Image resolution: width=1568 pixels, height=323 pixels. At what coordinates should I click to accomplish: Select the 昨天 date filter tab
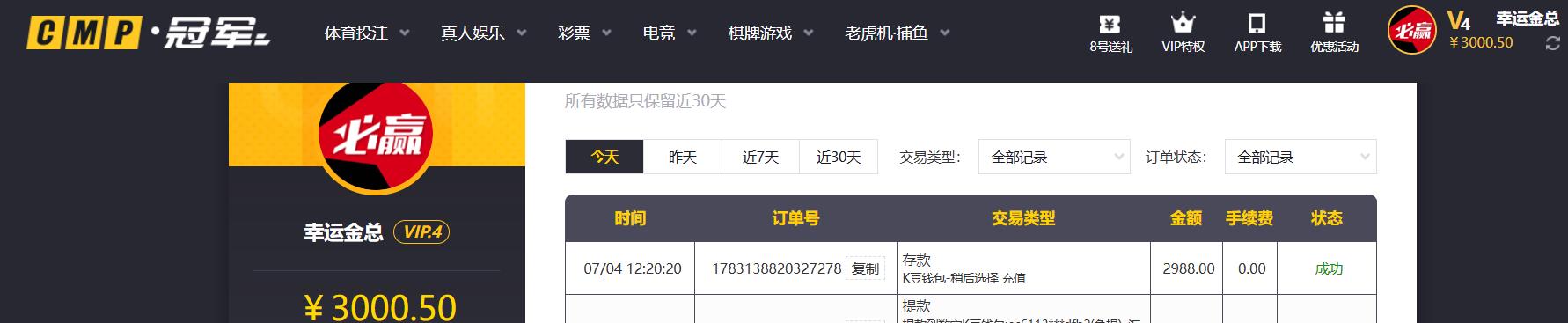tap(683, 157)
